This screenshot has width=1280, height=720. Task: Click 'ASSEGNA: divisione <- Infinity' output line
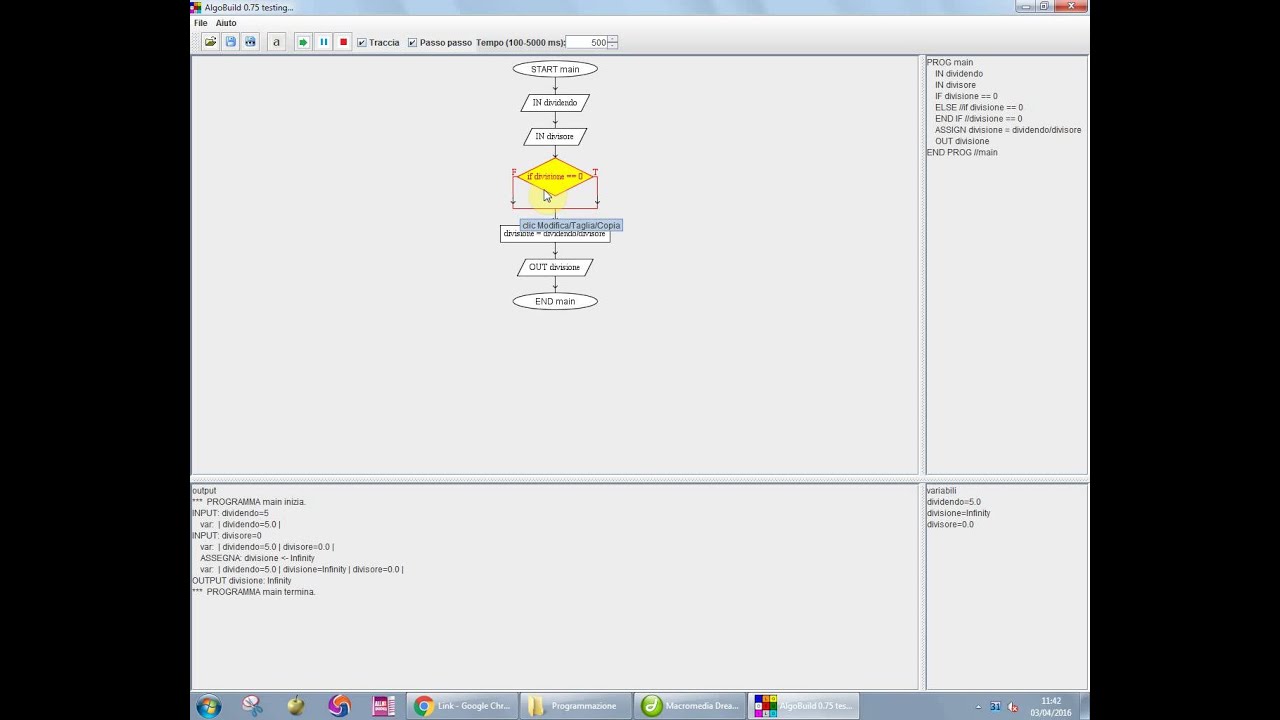pyautogui.click(x=257, y=558)
